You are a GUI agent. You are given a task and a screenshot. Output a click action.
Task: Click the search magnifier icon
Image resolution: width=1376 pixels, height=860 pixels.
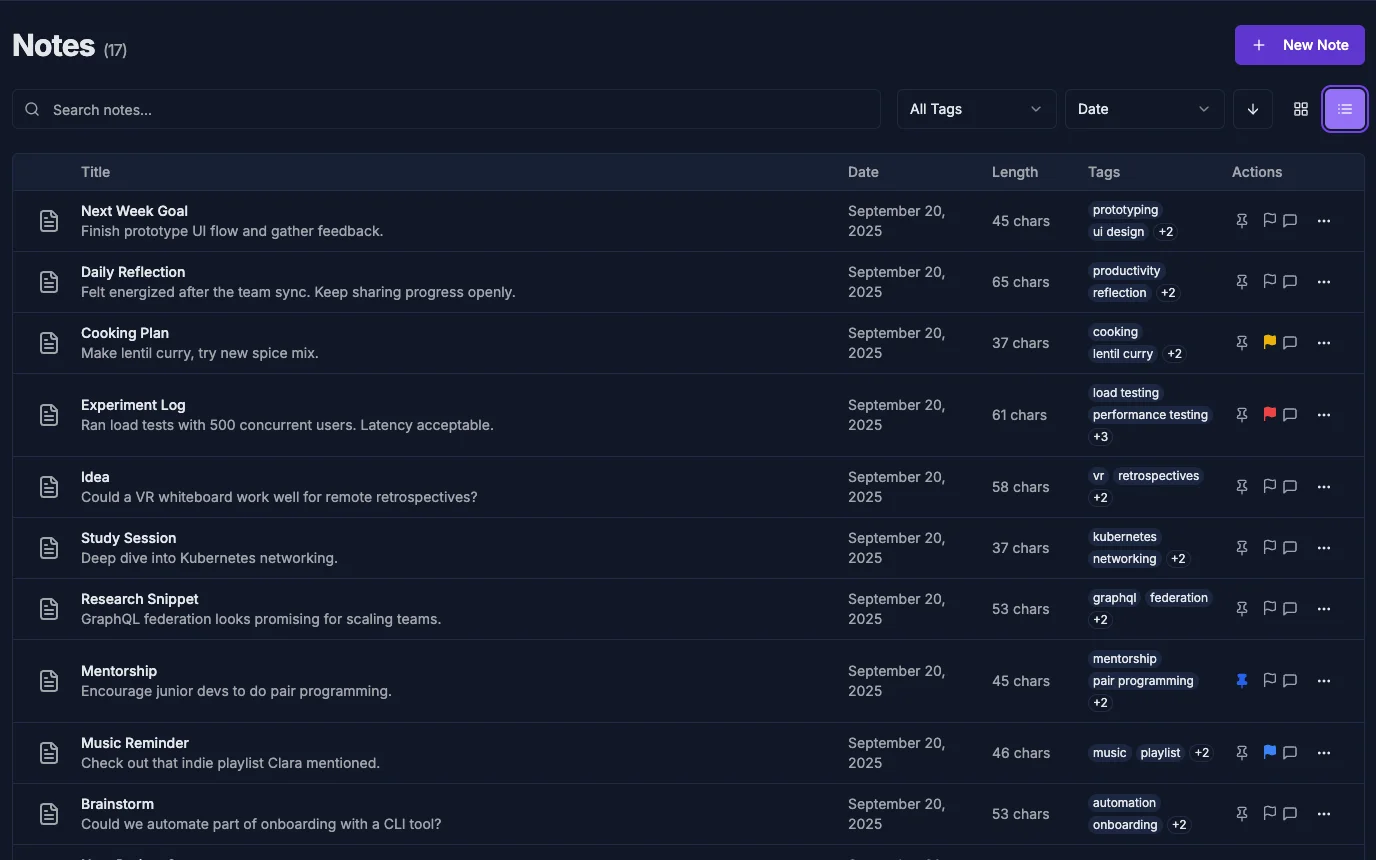[x=31, y=109]
